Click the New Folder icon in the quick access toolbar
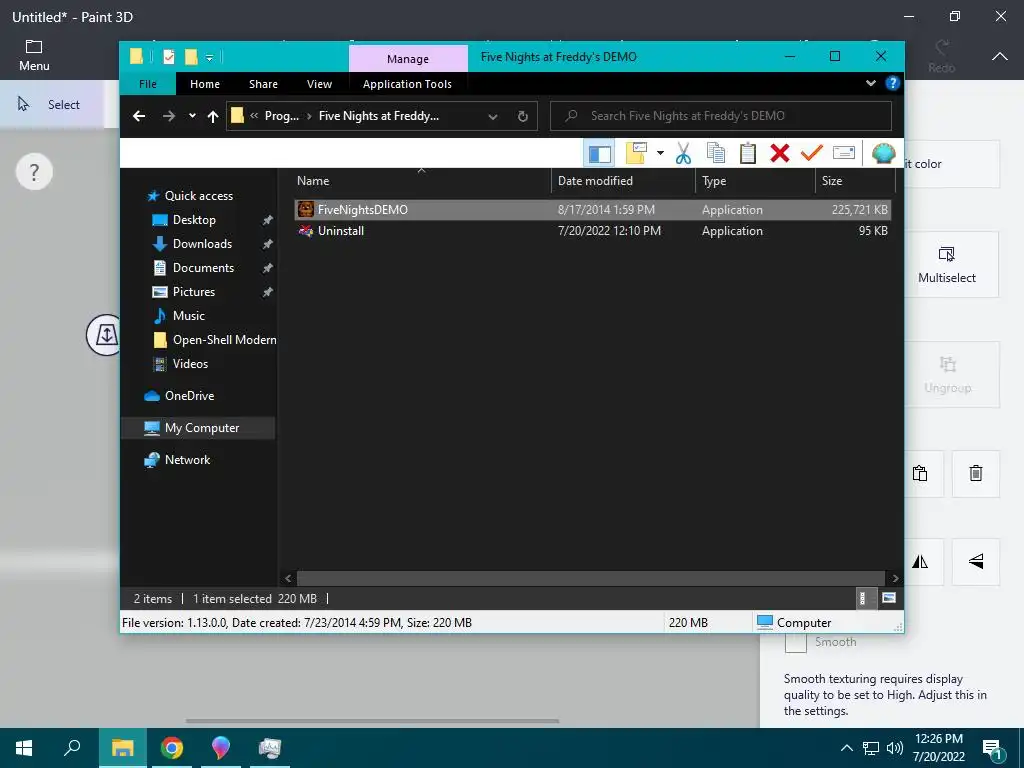The image size is (1024, 768). 191,57
